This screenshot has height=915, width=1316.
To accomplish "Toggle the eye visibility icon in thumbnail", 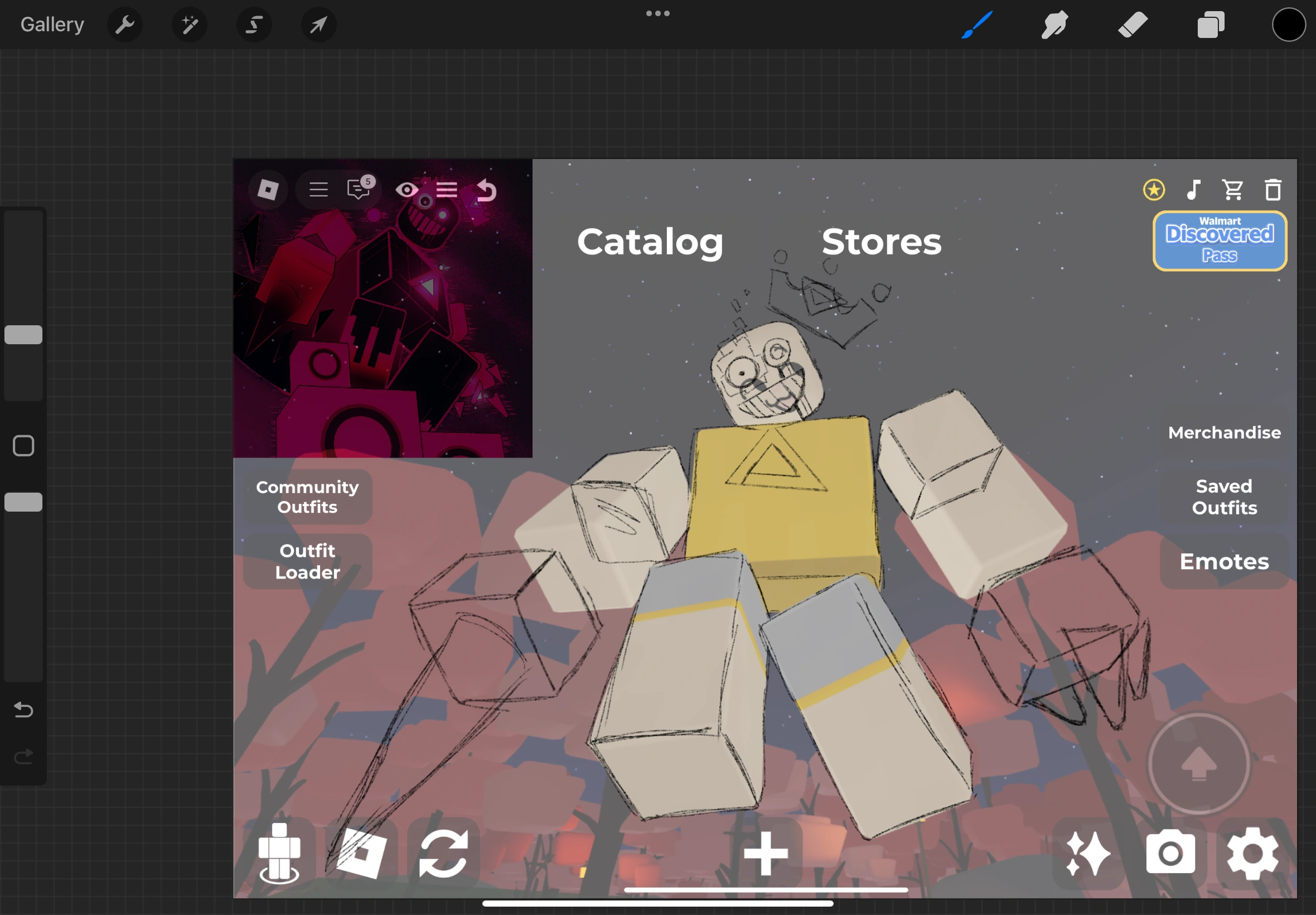I will coord(407,190).
